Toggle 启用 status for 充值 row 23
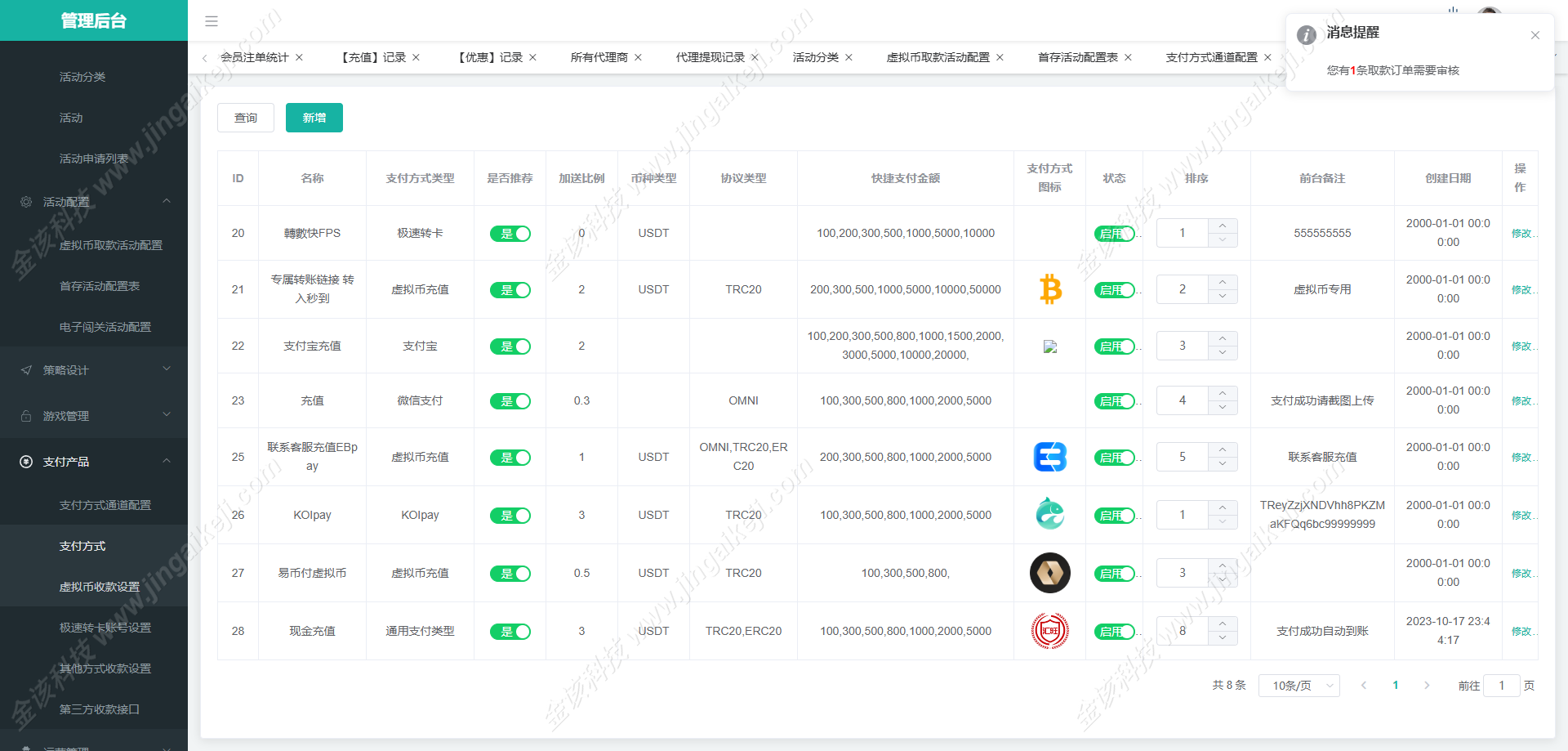Viewport: 1568px width, 751px height. [1115, 401]
